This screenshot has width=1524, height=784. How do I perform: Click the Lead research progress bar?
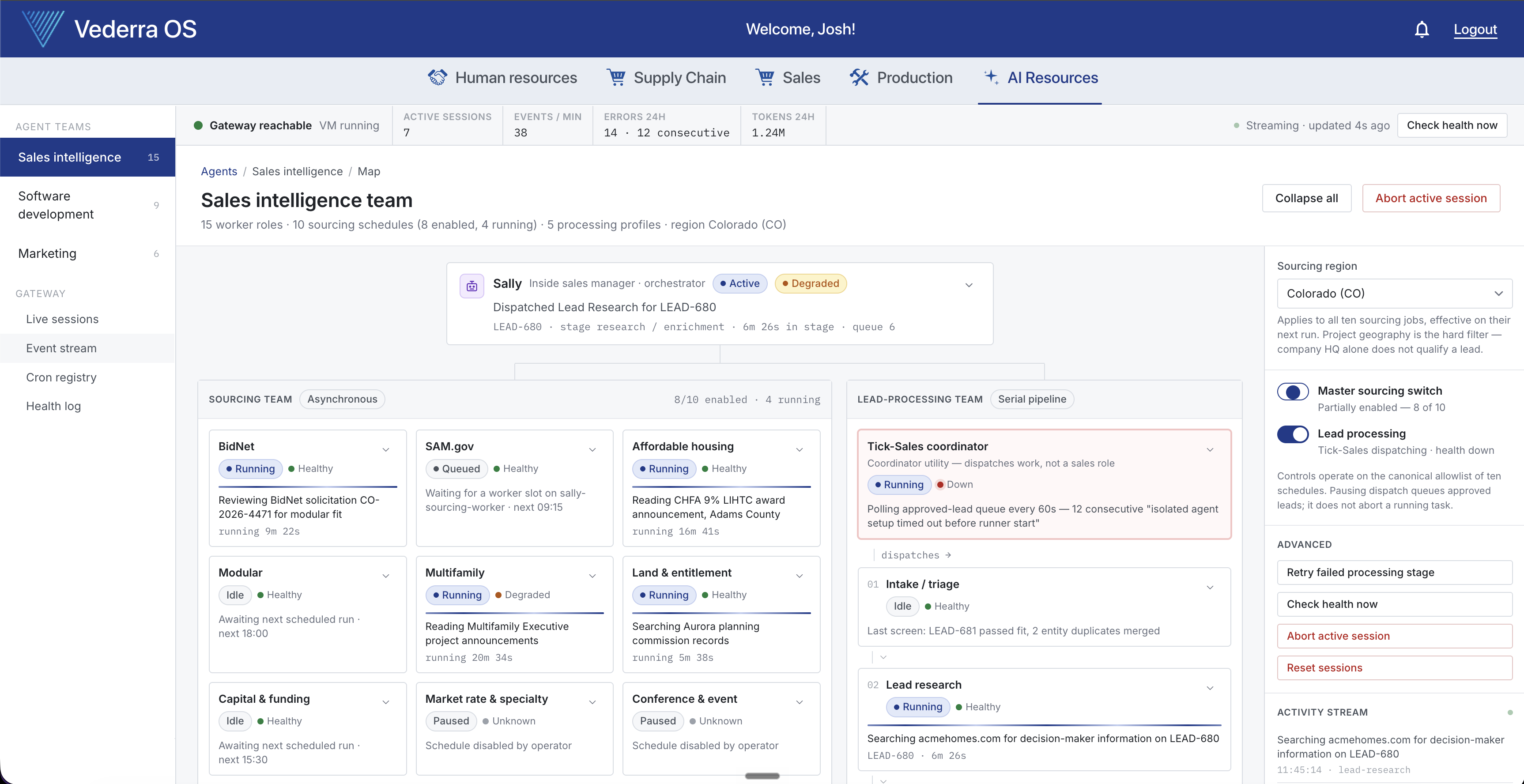1044,725
